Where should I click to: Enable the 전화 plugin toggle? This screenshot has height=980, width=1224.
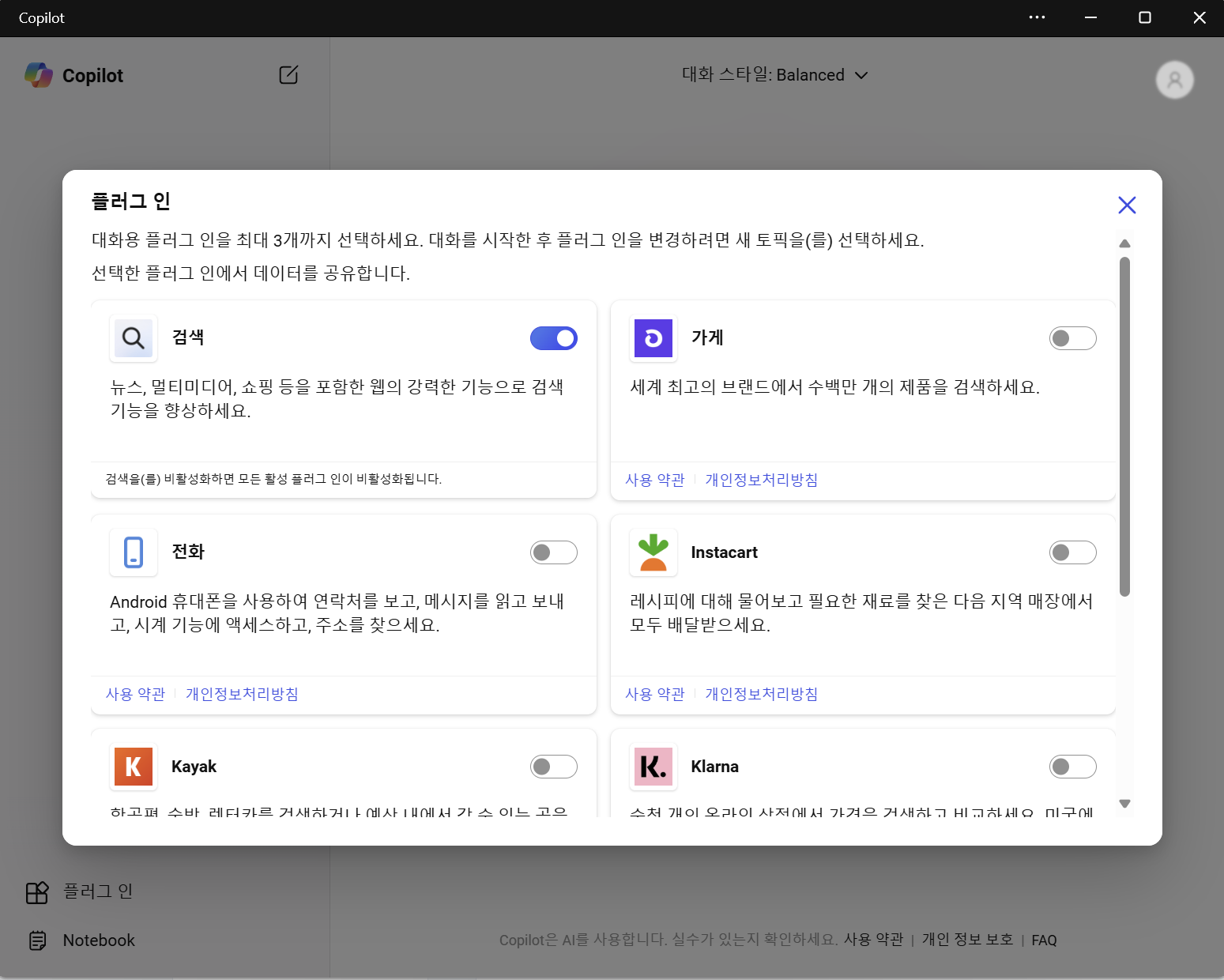coord(554,552)
